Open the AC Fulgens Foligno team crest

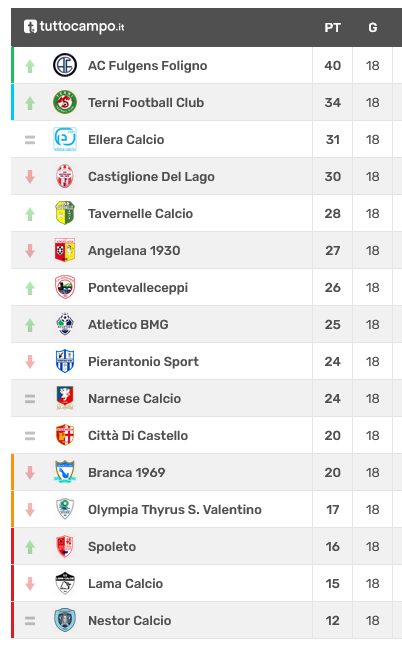(x=65, y=65)
